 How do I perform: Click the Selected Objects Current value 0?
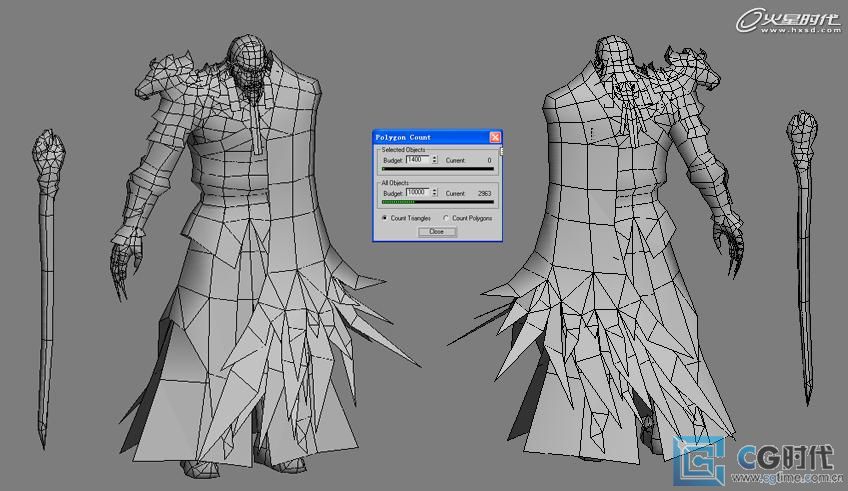point(489,161)
